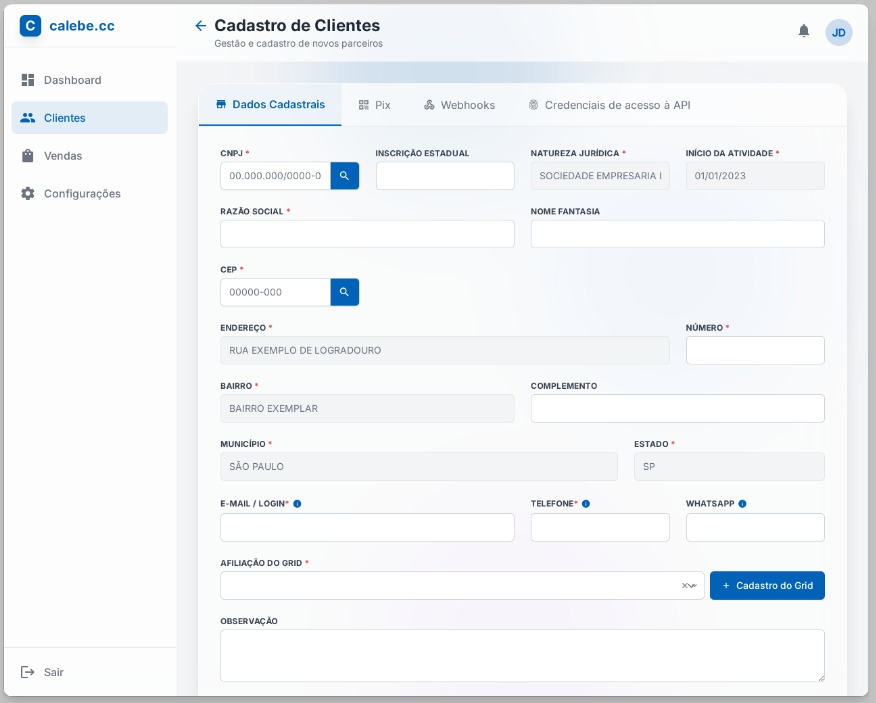Screen dimensions: 876x703
Task: Click the Razão Social input field
Action: tap(367, 234)
